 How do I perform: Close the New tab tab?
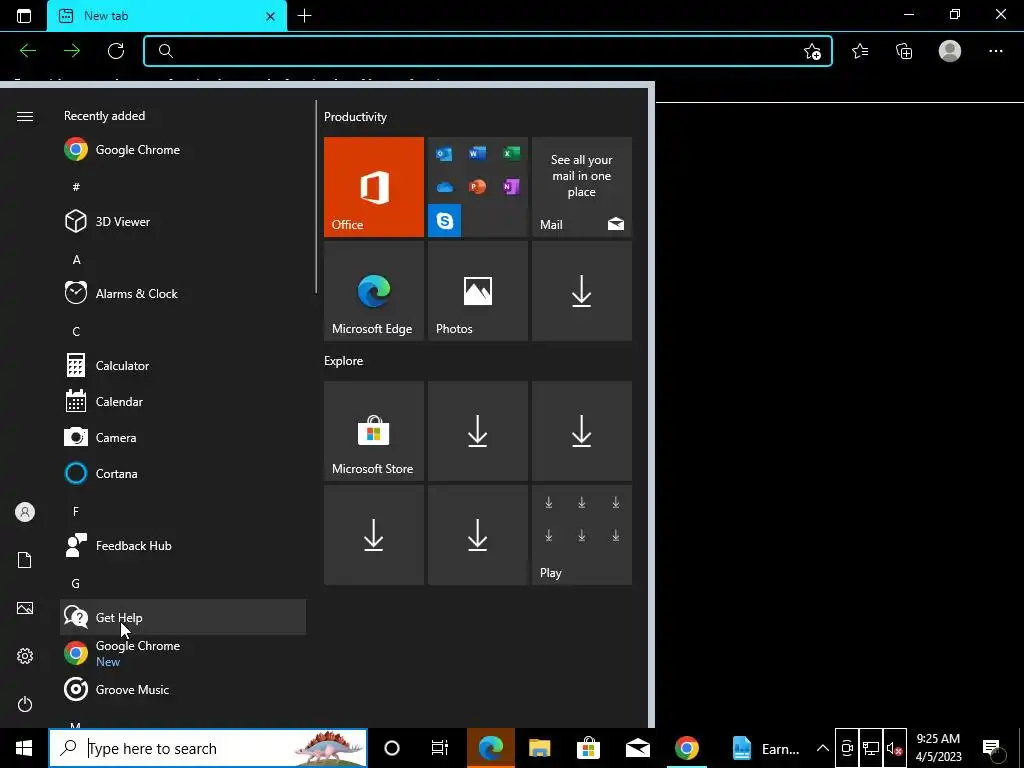pos(270,16)
